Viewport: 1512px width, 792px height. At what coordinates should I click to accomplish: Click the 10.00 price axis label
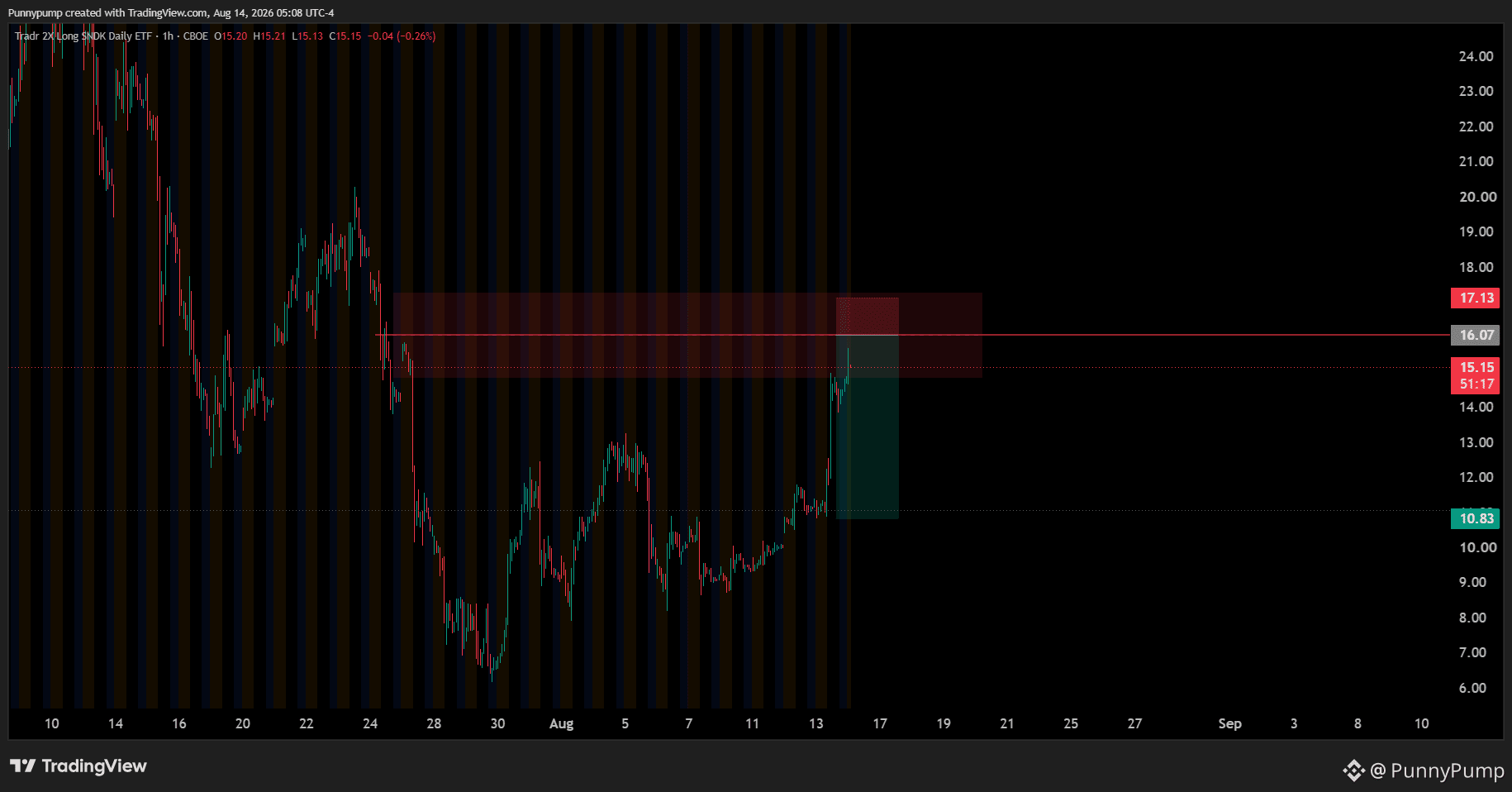tap(1477, 547)
